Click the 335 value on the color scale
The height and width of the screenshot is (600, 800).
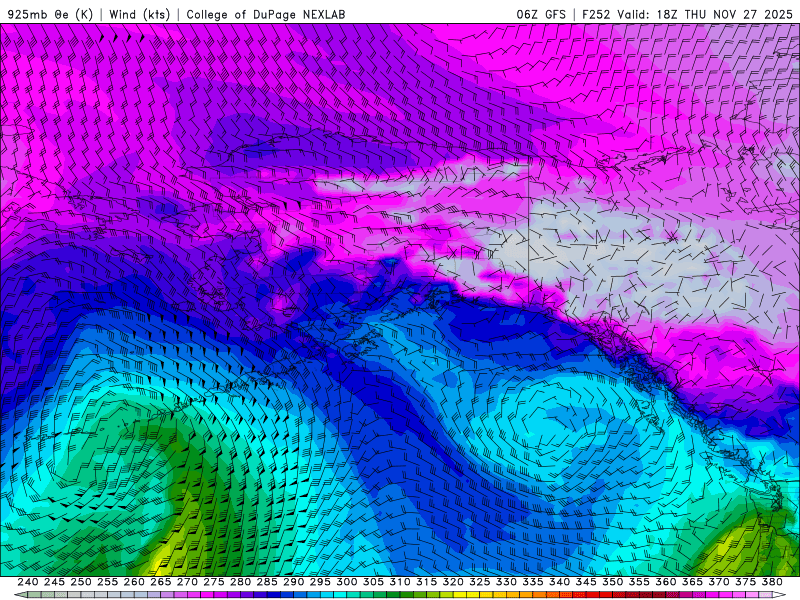(533, 582)
